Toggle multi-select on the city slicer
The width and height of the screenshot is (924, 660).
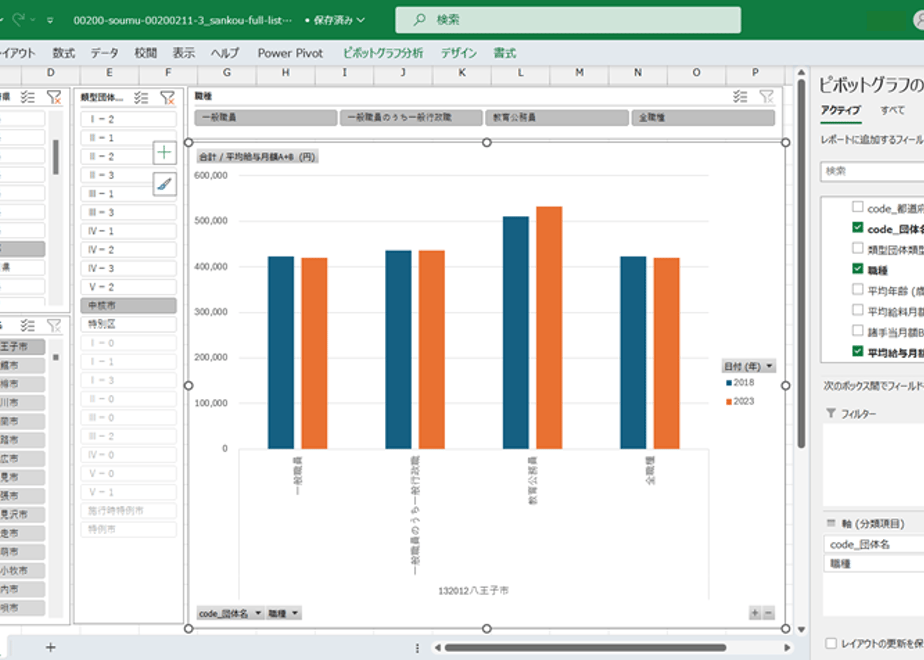tap(28, 325)
